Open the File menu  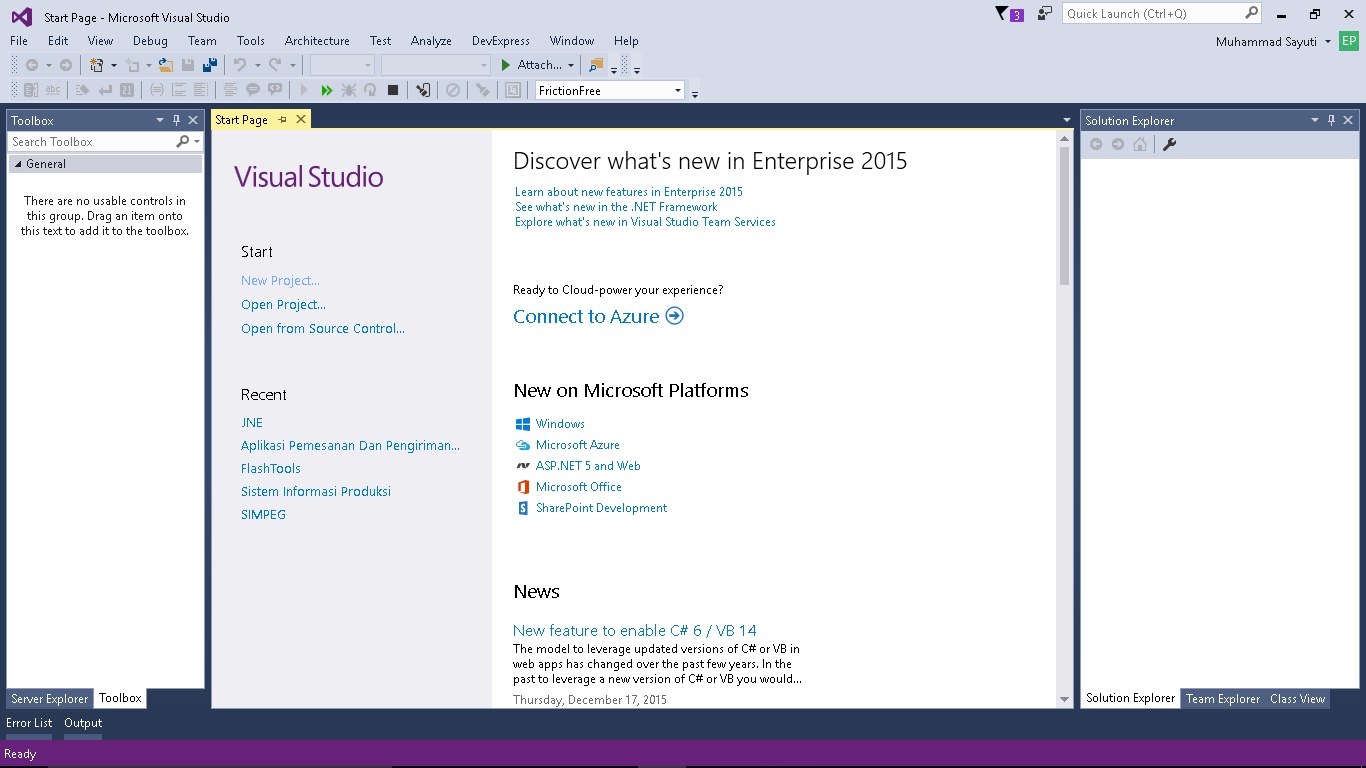coord(19,41)
